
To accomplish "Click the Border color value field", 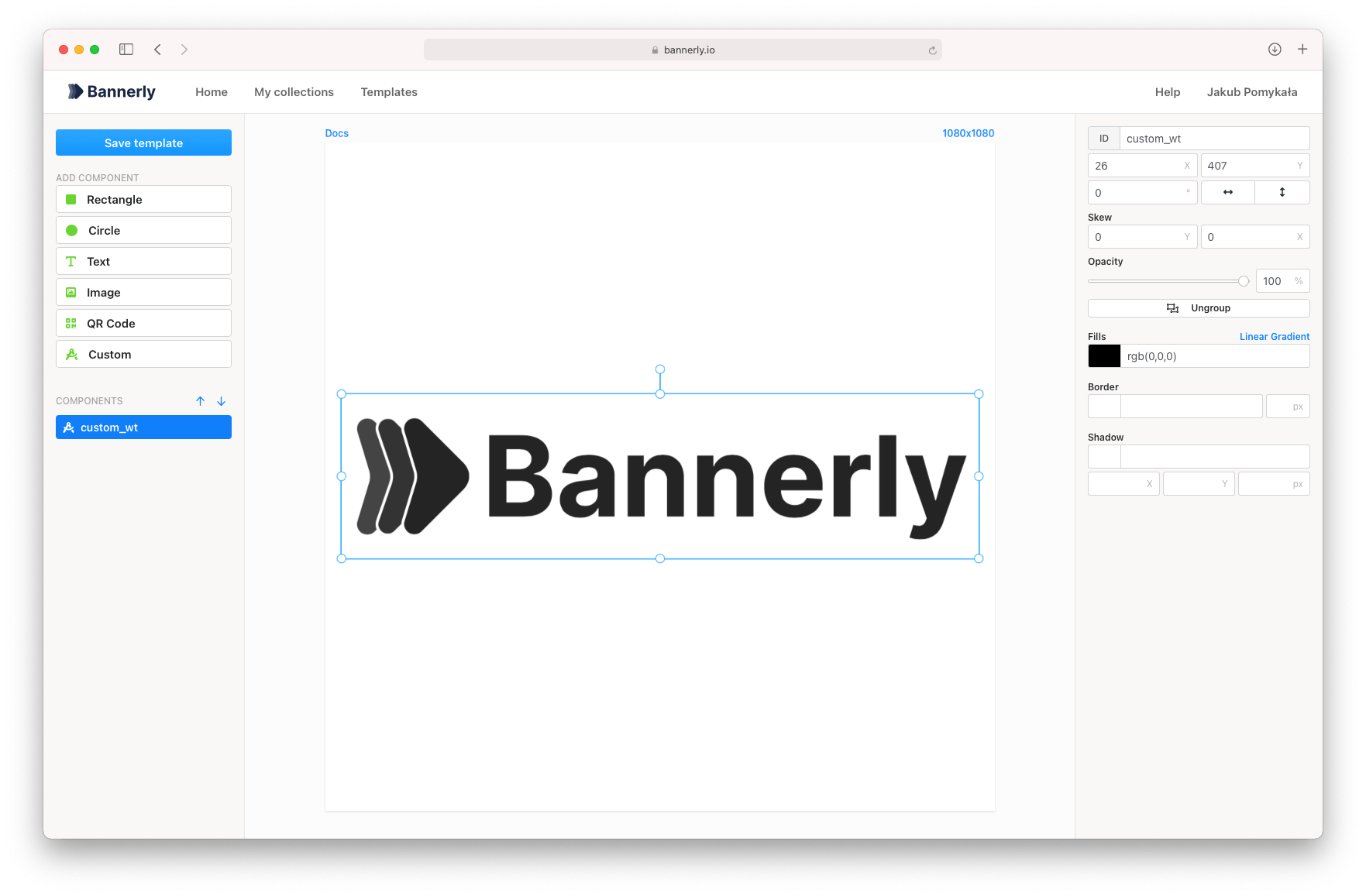I will pos(1192,407).
